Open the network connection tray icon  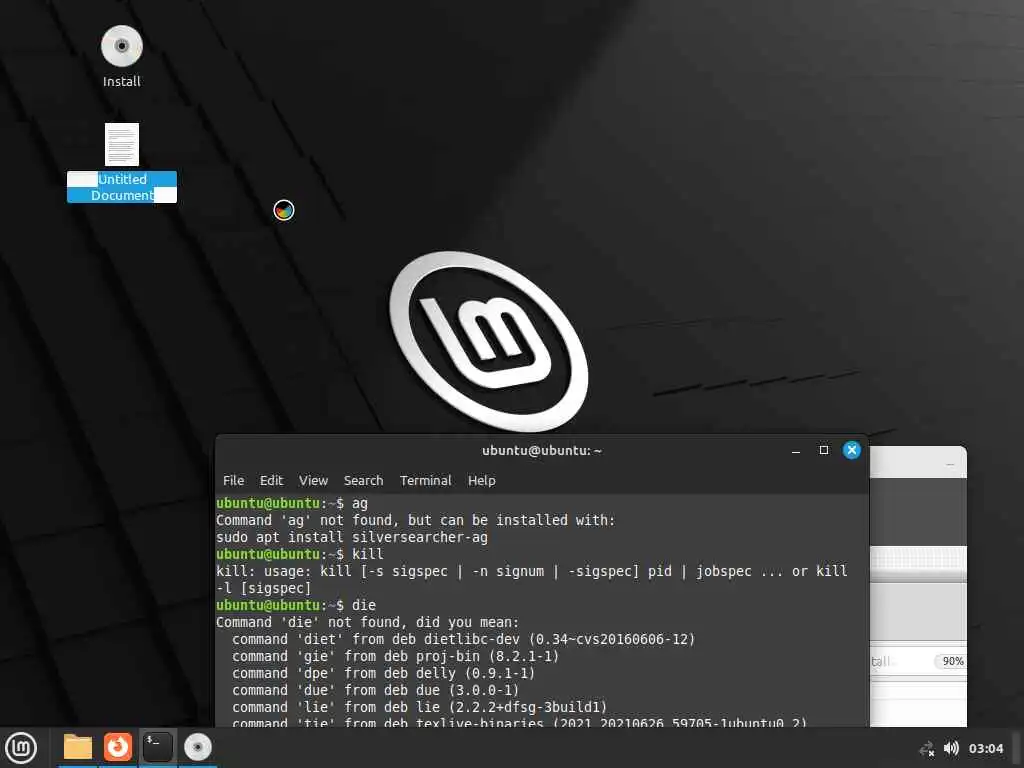(x=926, y=748)
